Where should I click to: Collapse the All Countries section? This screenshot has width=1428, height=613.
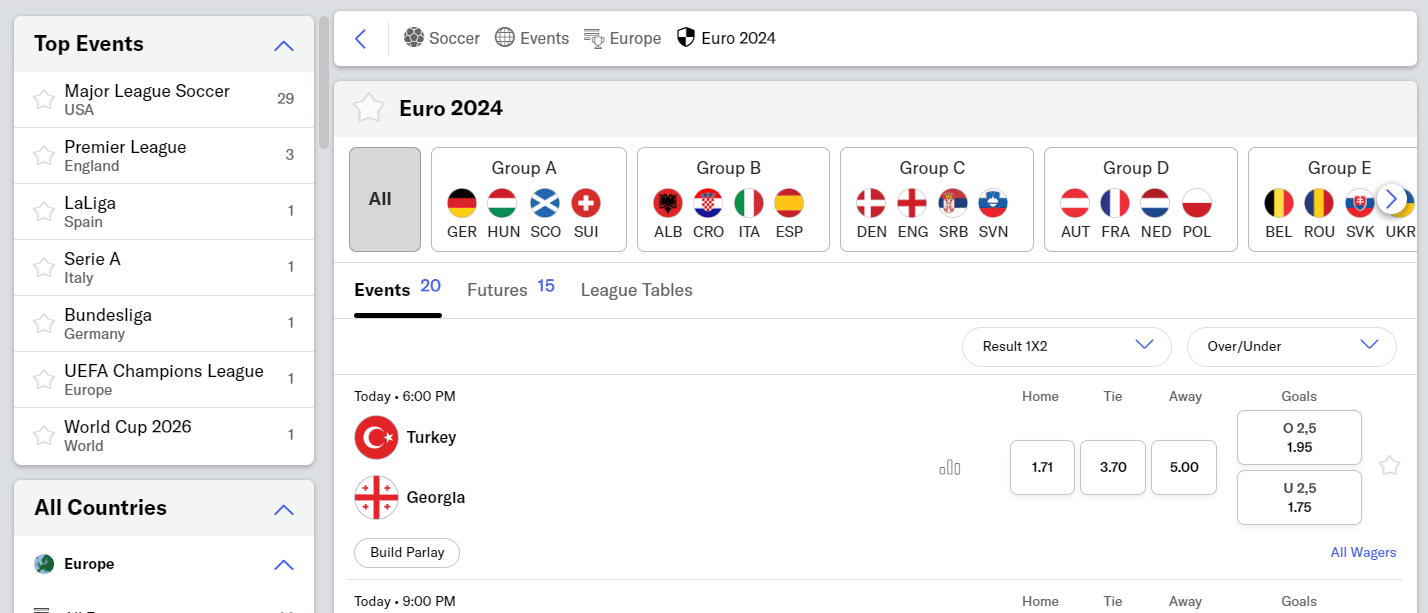tap(282, 507)
